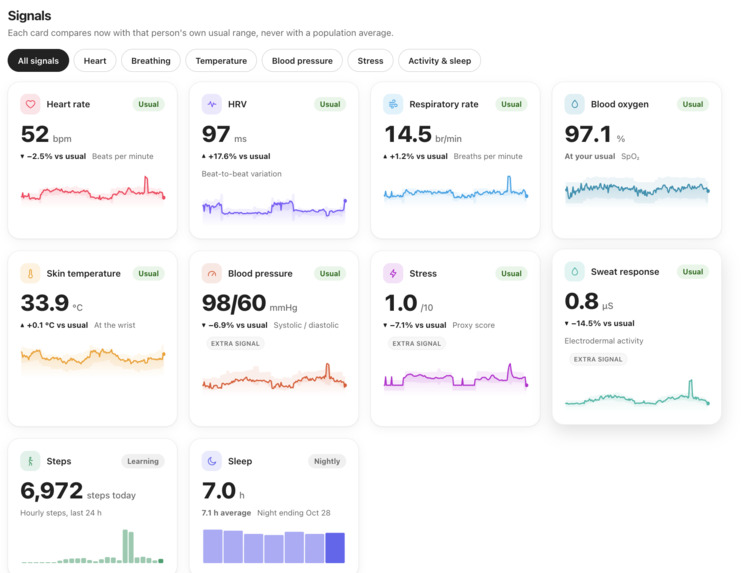The height and width of the screenshot is (573, 750).
Task: Click Usual badge on Blood oxygen
Action: click(x=693, y=104)
